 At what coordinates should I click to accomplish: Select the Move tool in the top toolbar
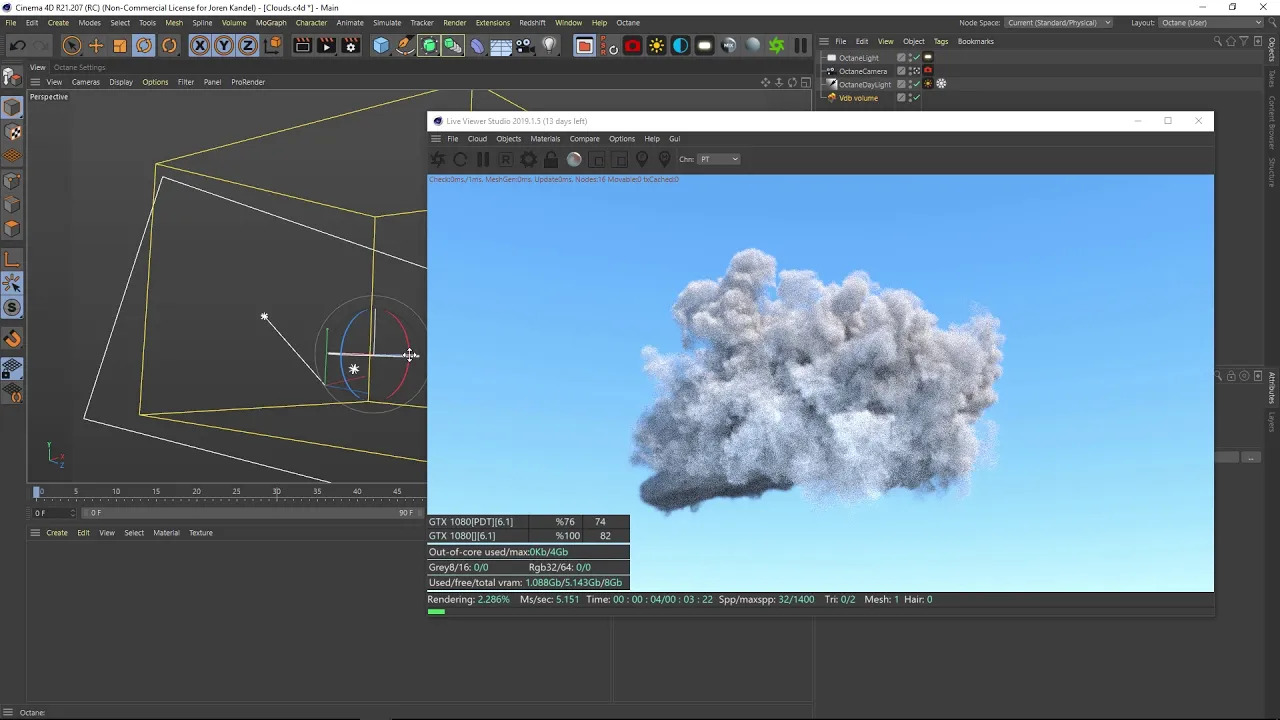(96, 45)
